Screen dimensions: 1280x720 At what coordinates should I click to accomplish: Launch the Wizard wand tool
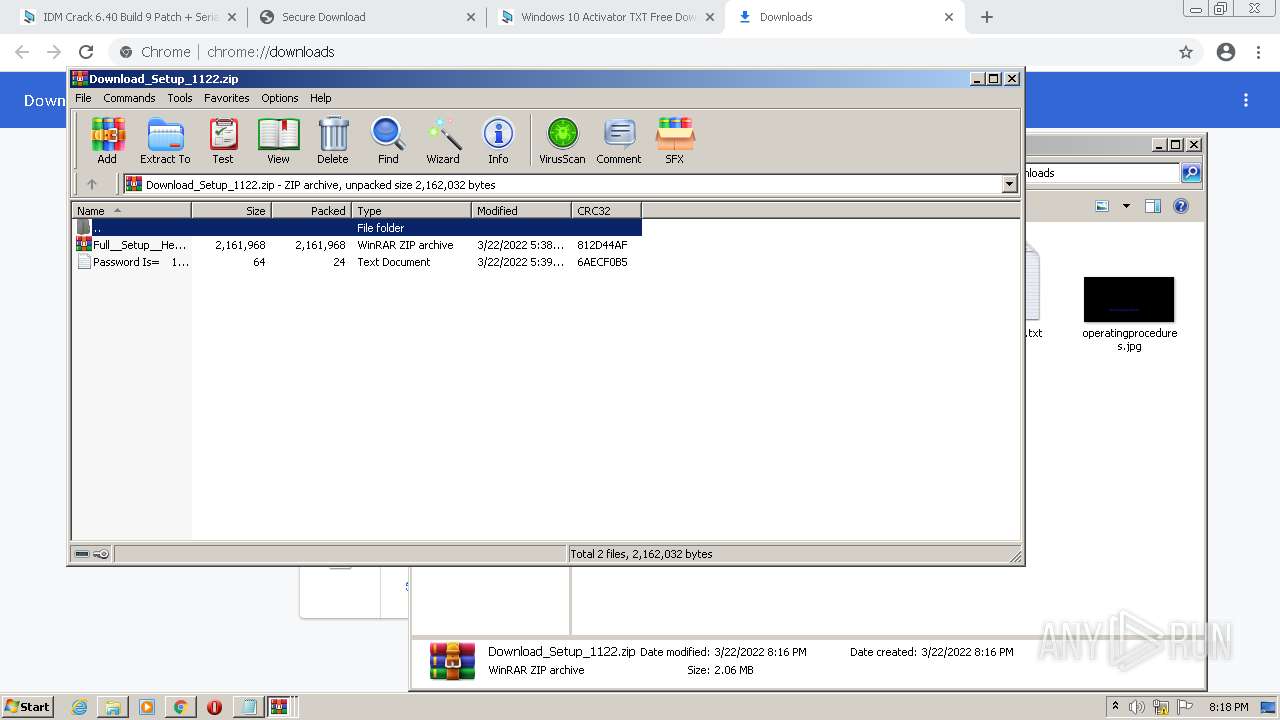coord(443,140)
